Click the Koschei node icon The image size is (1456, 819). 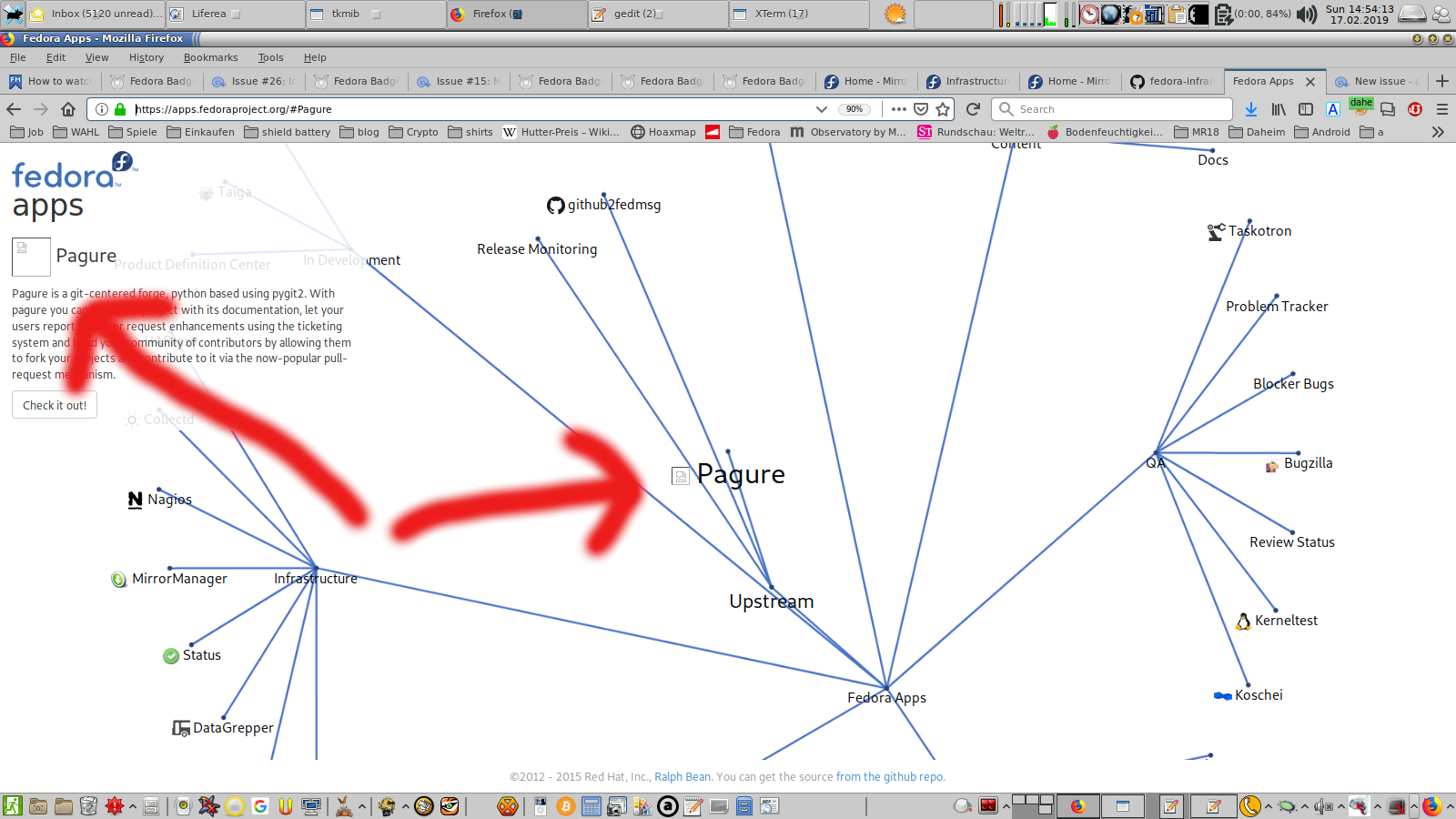click(x=1223, y=696)
